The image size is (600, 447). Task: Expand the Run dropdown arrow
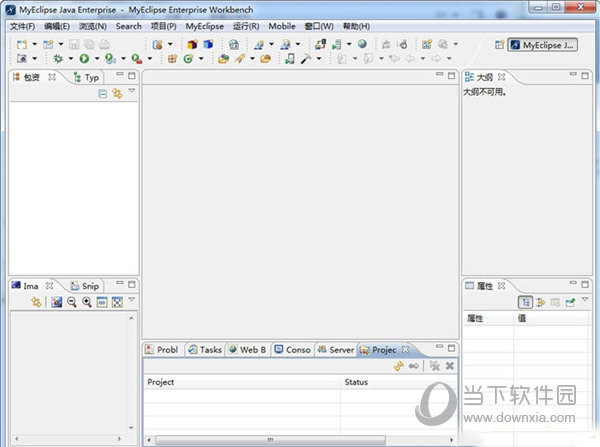(x=97, y=59)
